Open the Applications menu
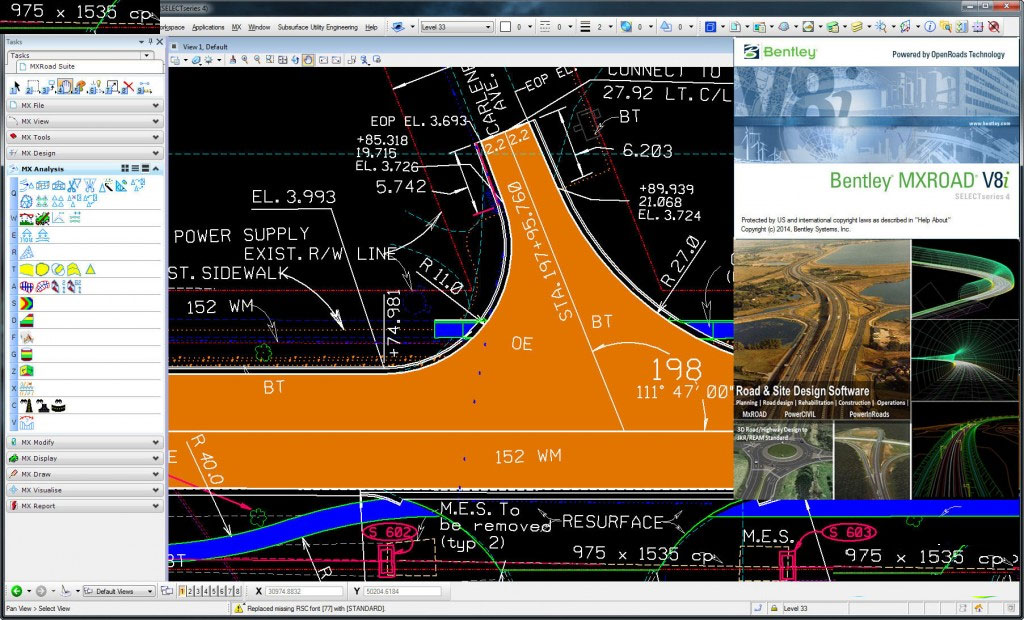1024x620 pixels. 208,27
